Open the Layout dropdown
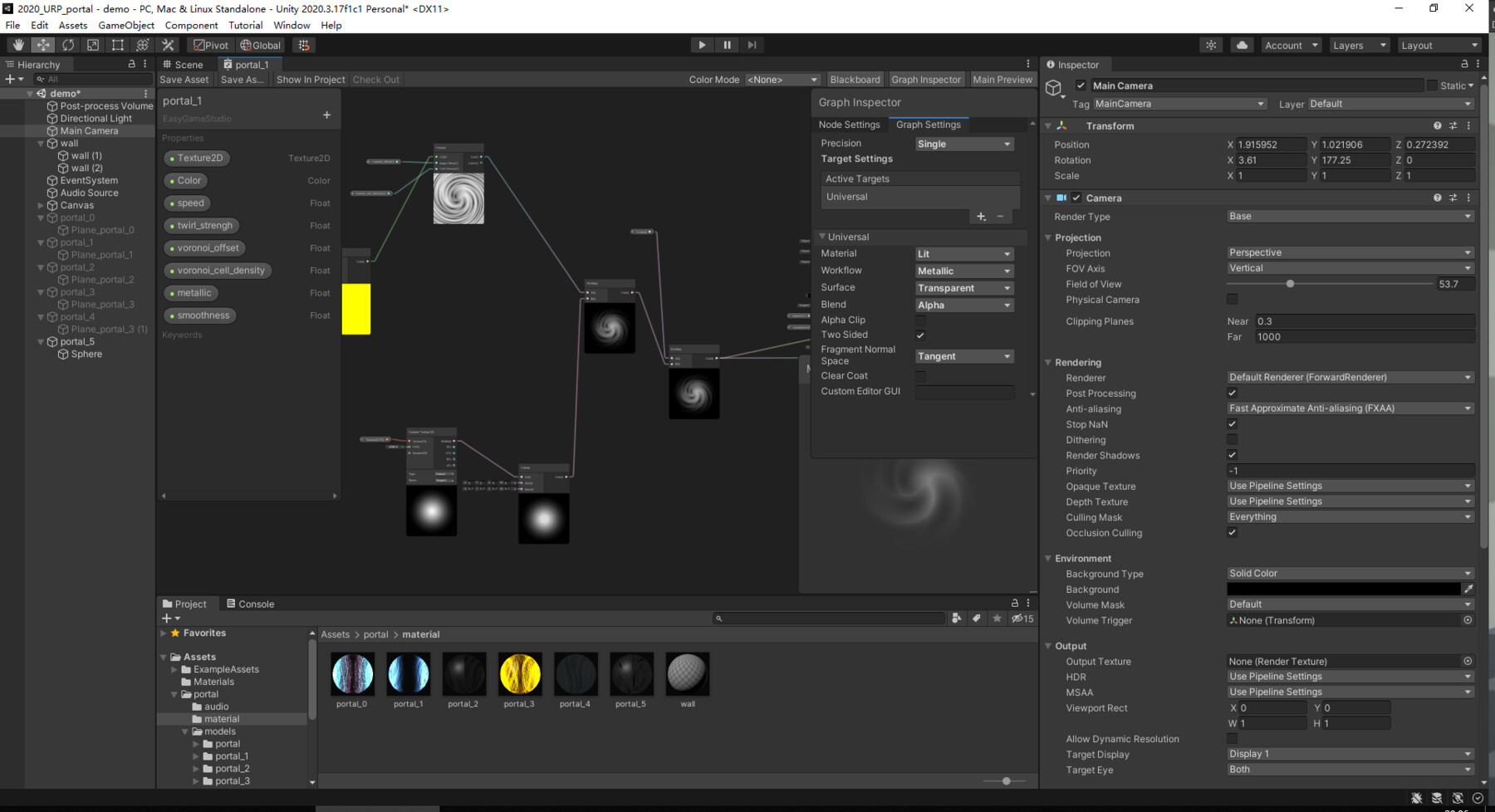Viewport: 1495px width, 812px height. (1439, 45)
